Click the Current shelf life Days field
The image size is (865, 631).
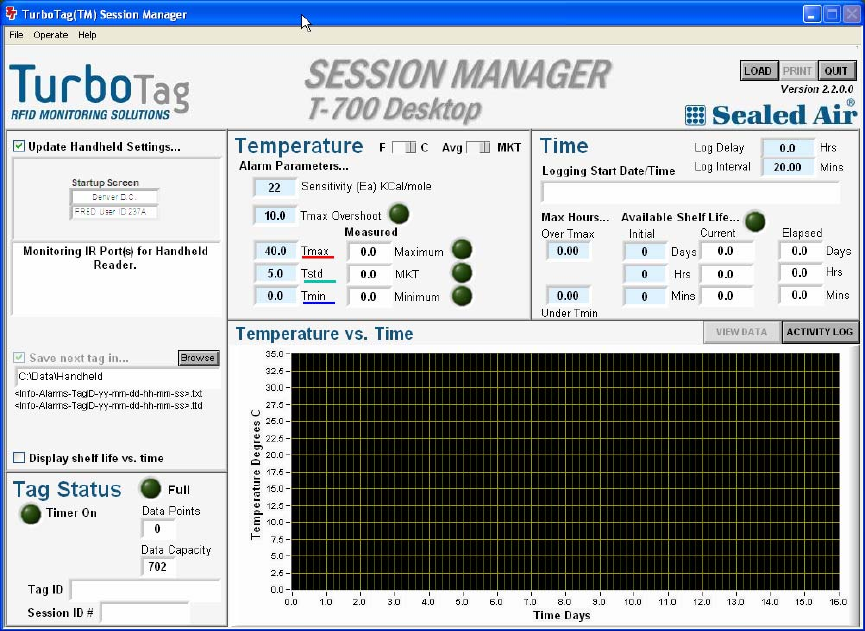(x=726, y=251)
